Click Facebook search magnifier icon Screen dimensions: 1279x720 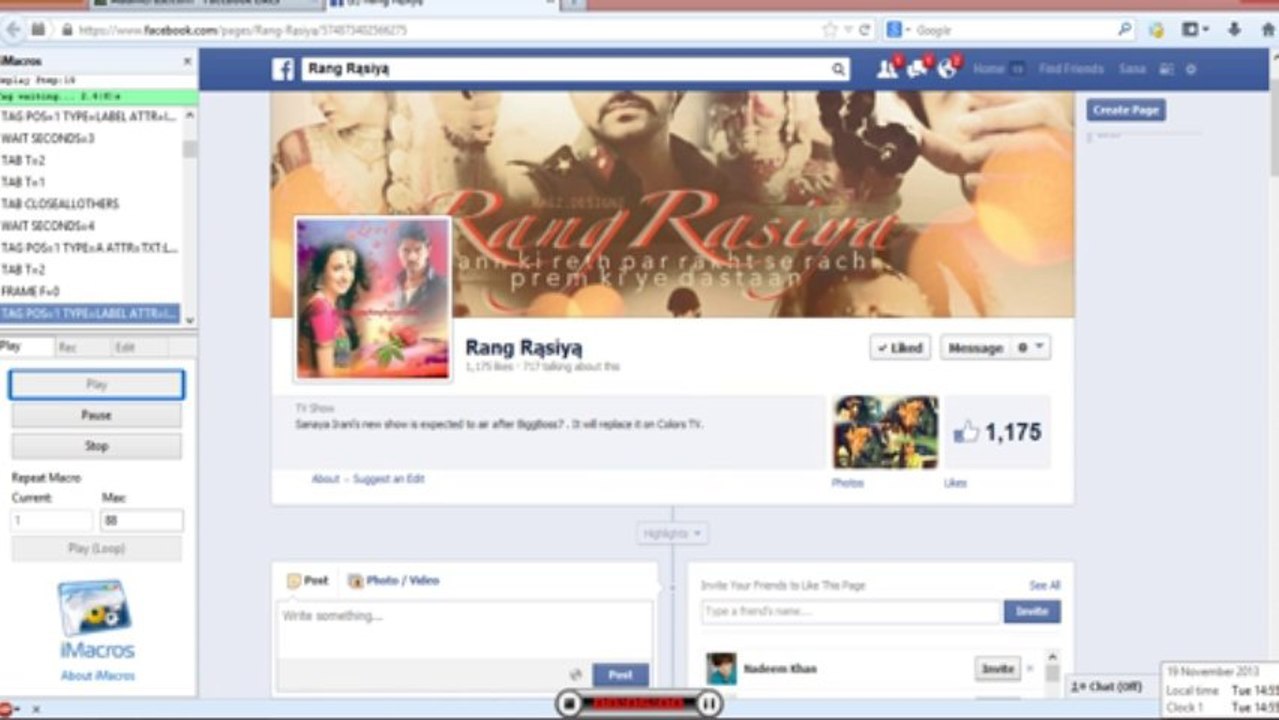coord(838,69)
